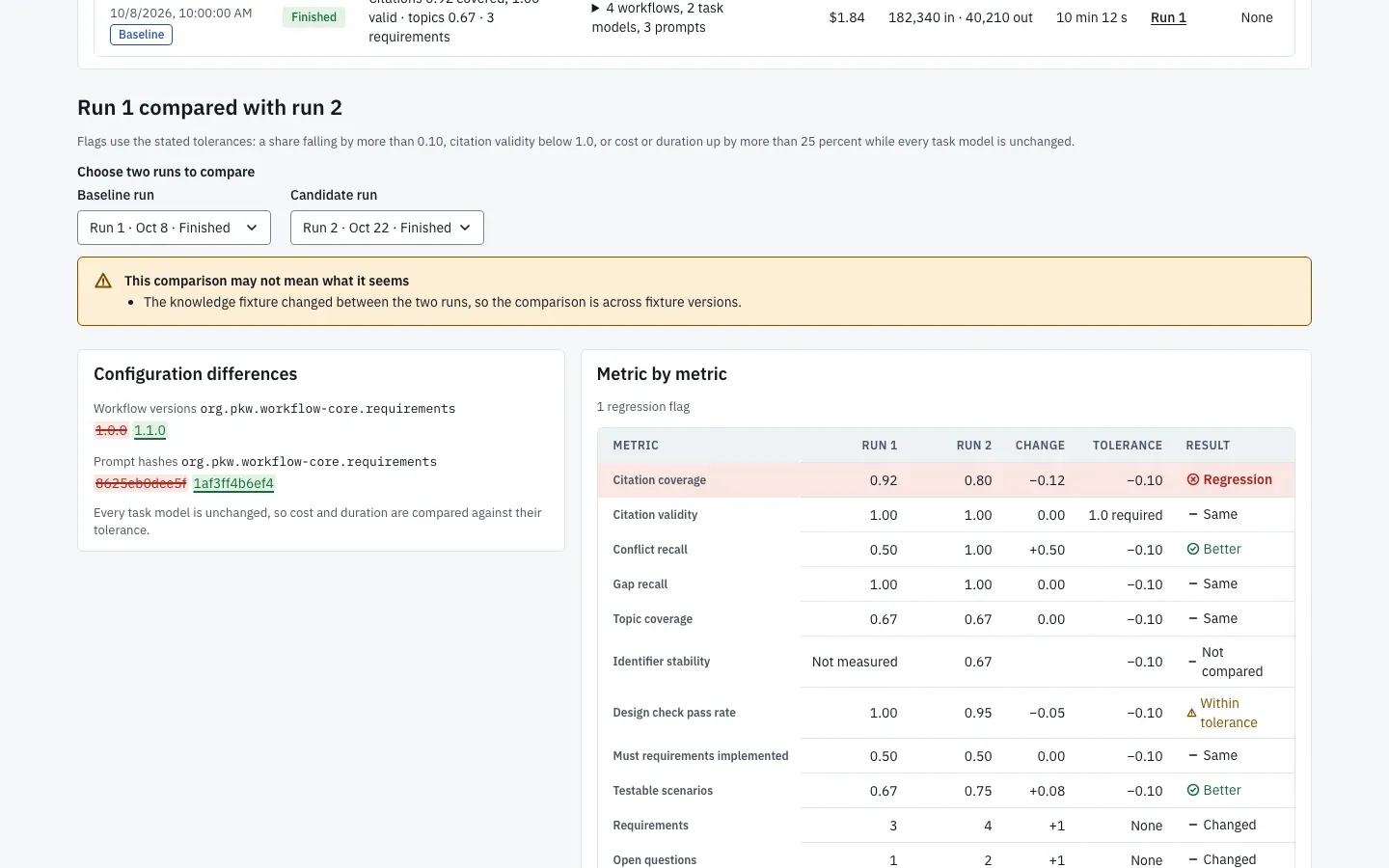Click the Open questions metric label
Viewport: 1389px width, 868px height.
point(654,860)
